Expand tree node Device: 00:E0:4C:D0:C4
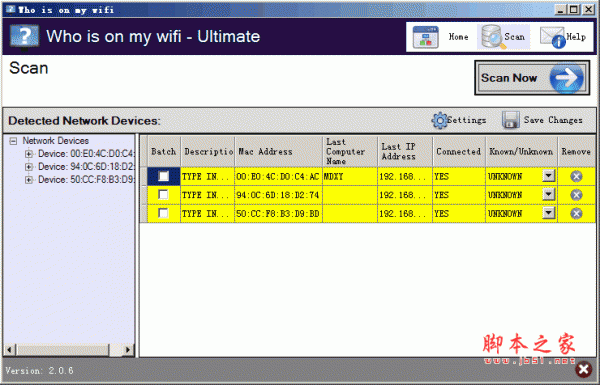Viewport: 600px width, 385px height. point(29,154)
